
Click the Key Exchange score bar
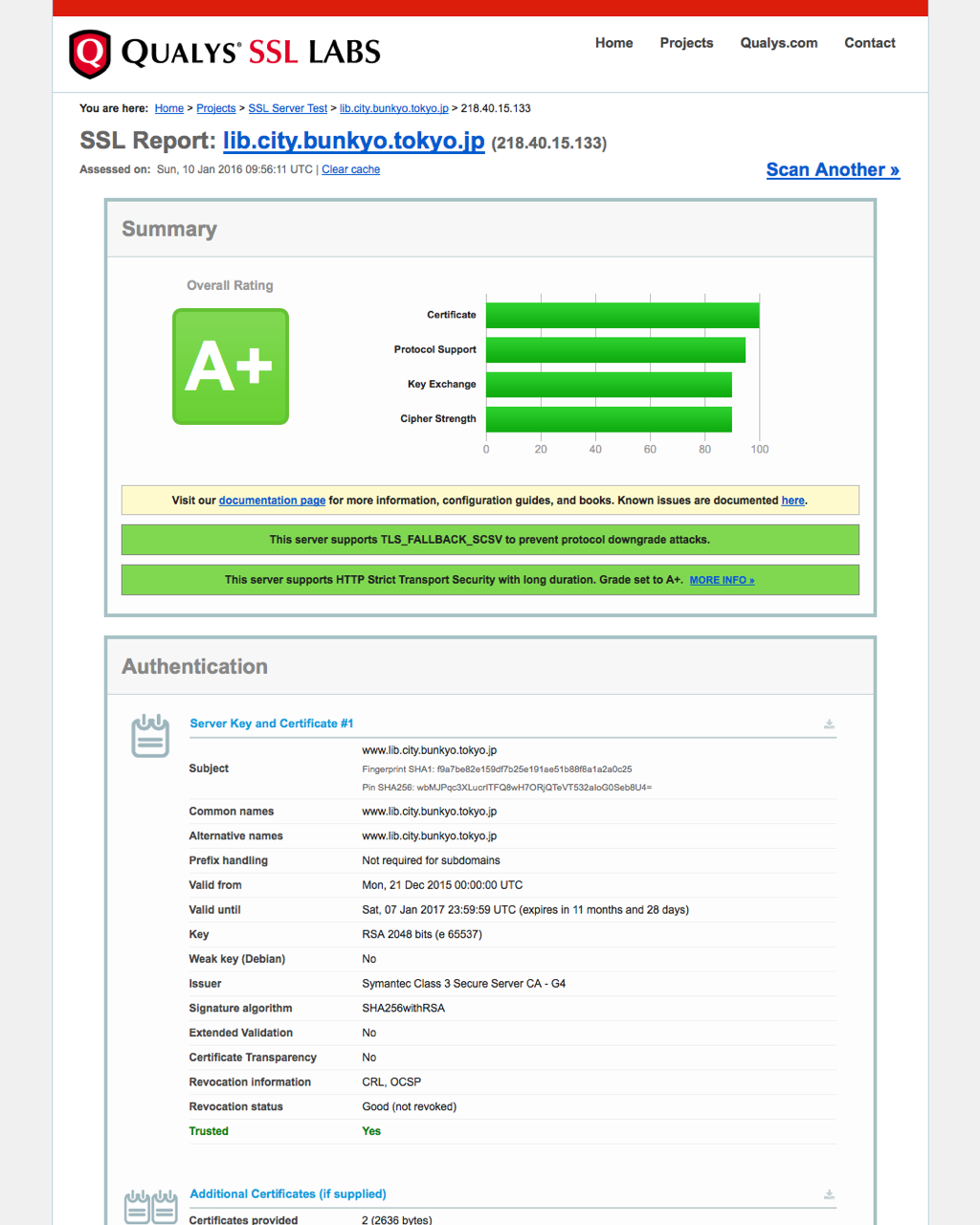609,384
